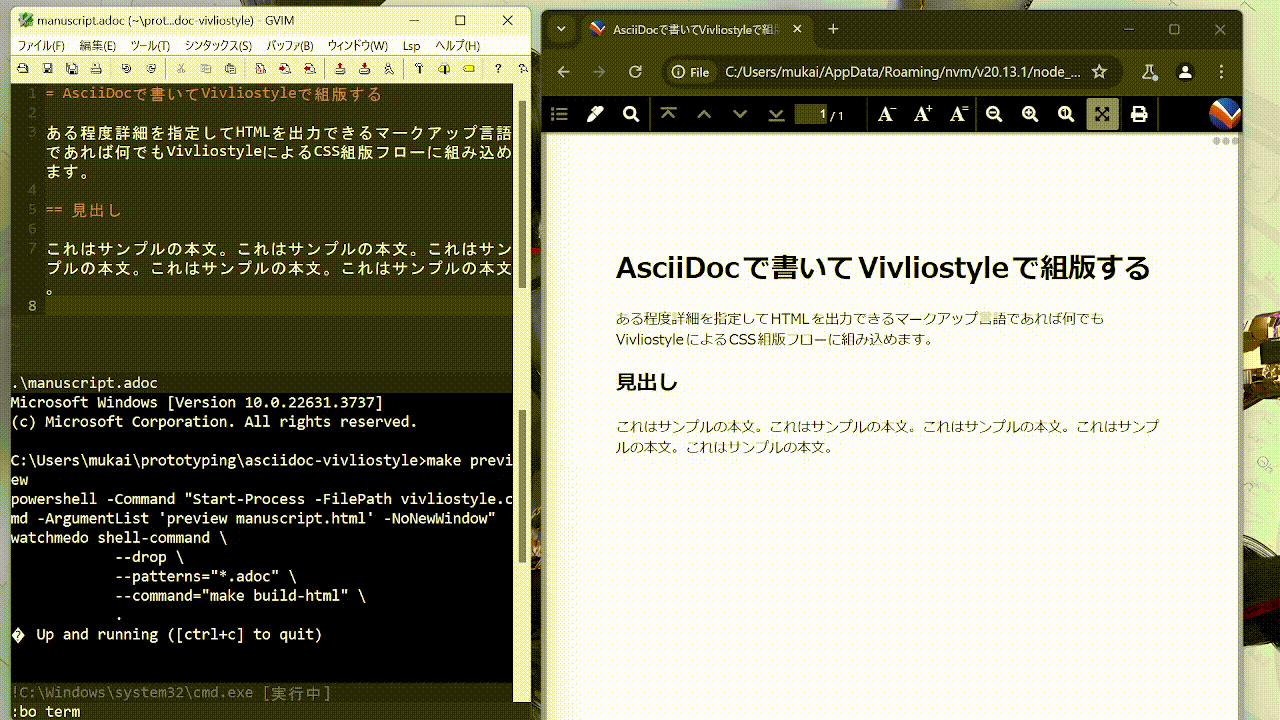Open GVIM's ファイル(F) menu
The image size is (1280, 720).
point(40,44)
